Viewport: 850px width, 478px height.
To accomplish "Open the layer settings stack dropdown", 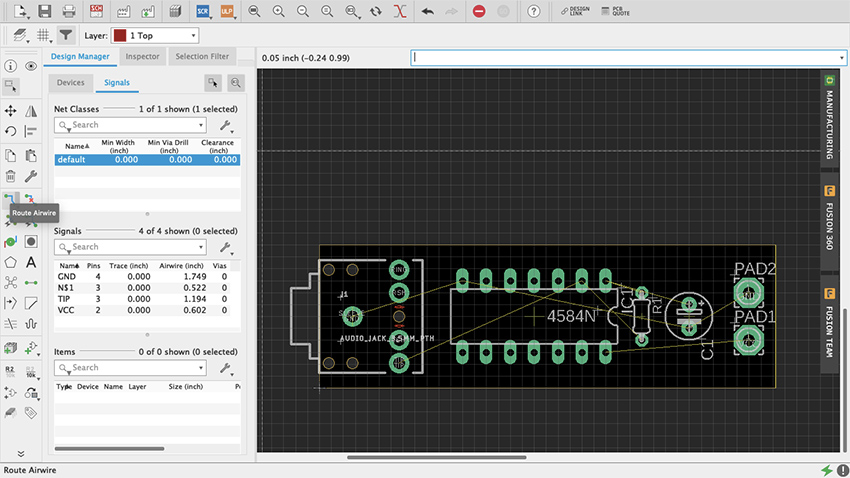I will pyautogui.click(x=21, y=35).
